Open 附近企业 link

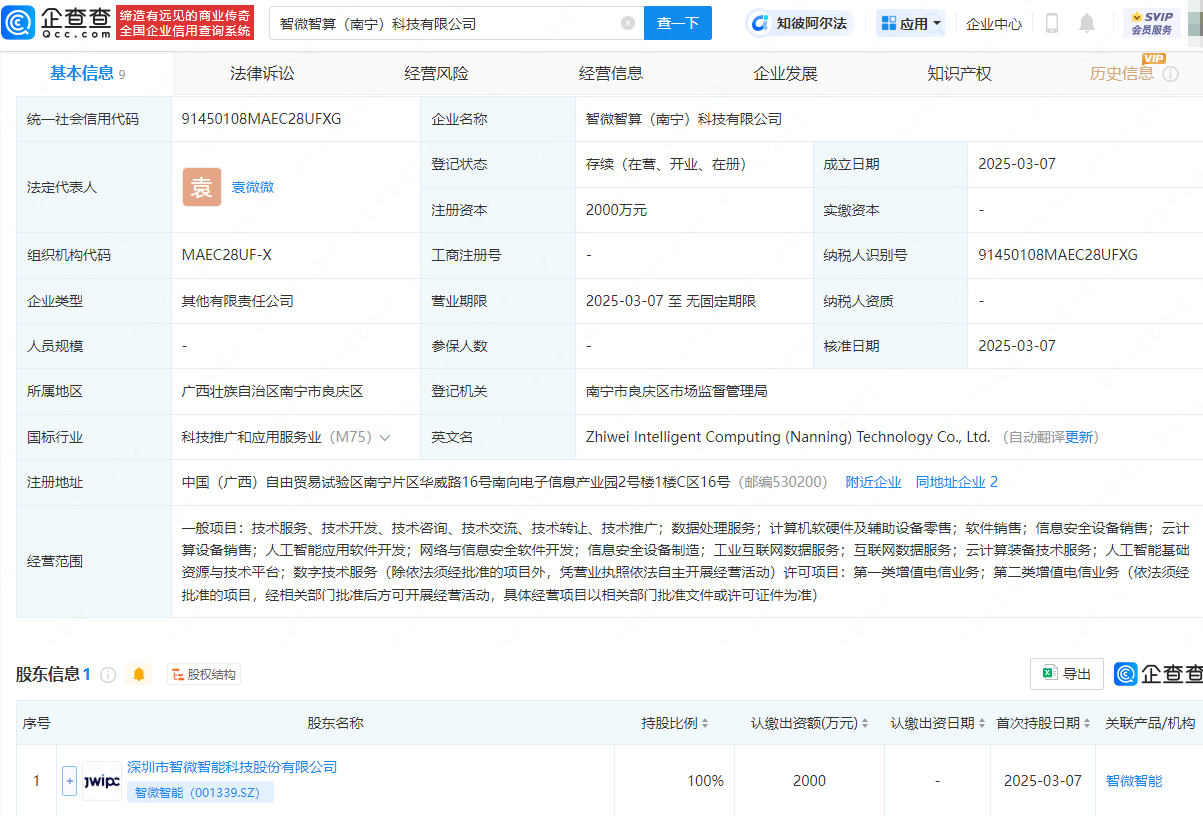click(873, 482)
